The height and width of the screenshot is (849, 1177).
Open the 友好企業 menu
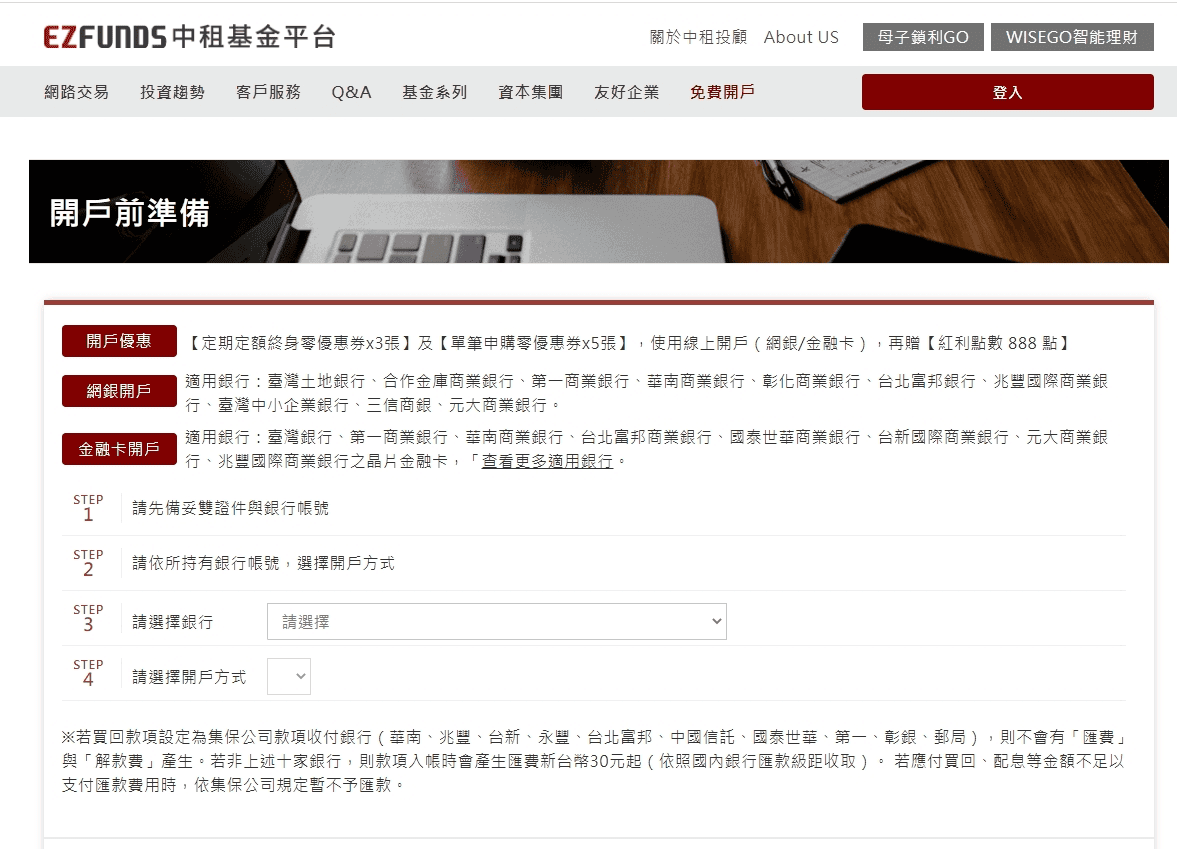(x=627, y=92)
